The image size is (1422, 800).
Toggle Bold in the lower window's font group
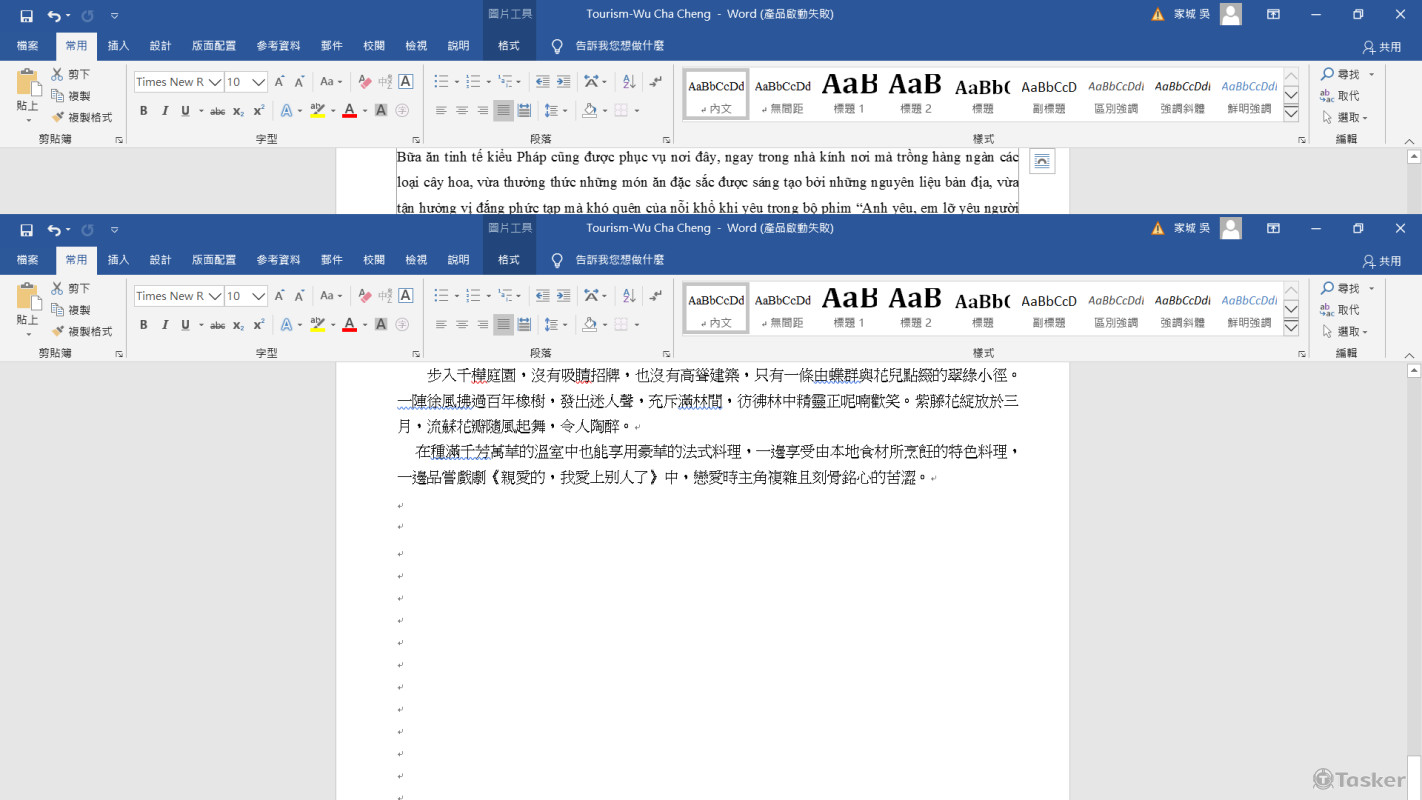pos(143,324)
